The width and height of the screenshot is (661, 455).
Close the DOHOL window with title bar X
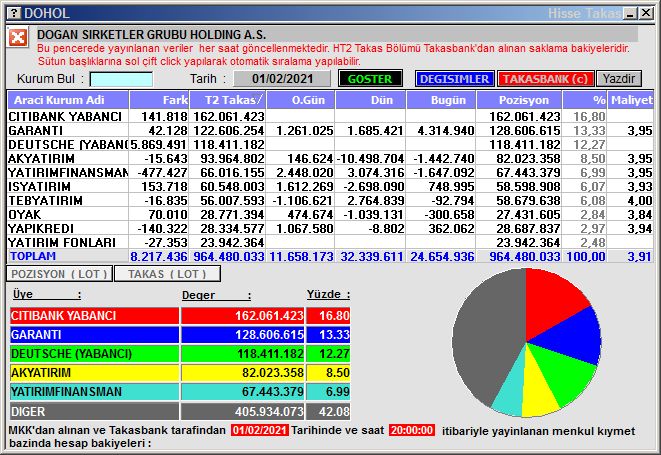pos(646,13)
